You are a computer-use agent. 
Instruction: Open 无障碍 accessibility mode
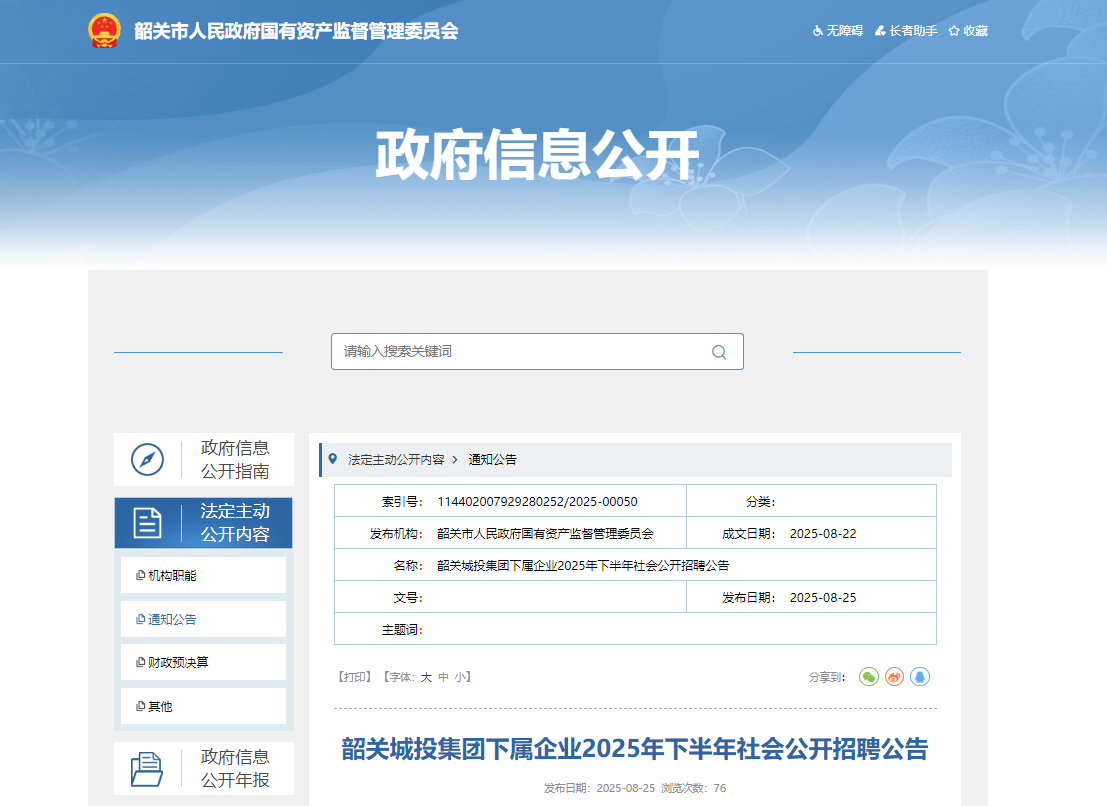point(838,31)
